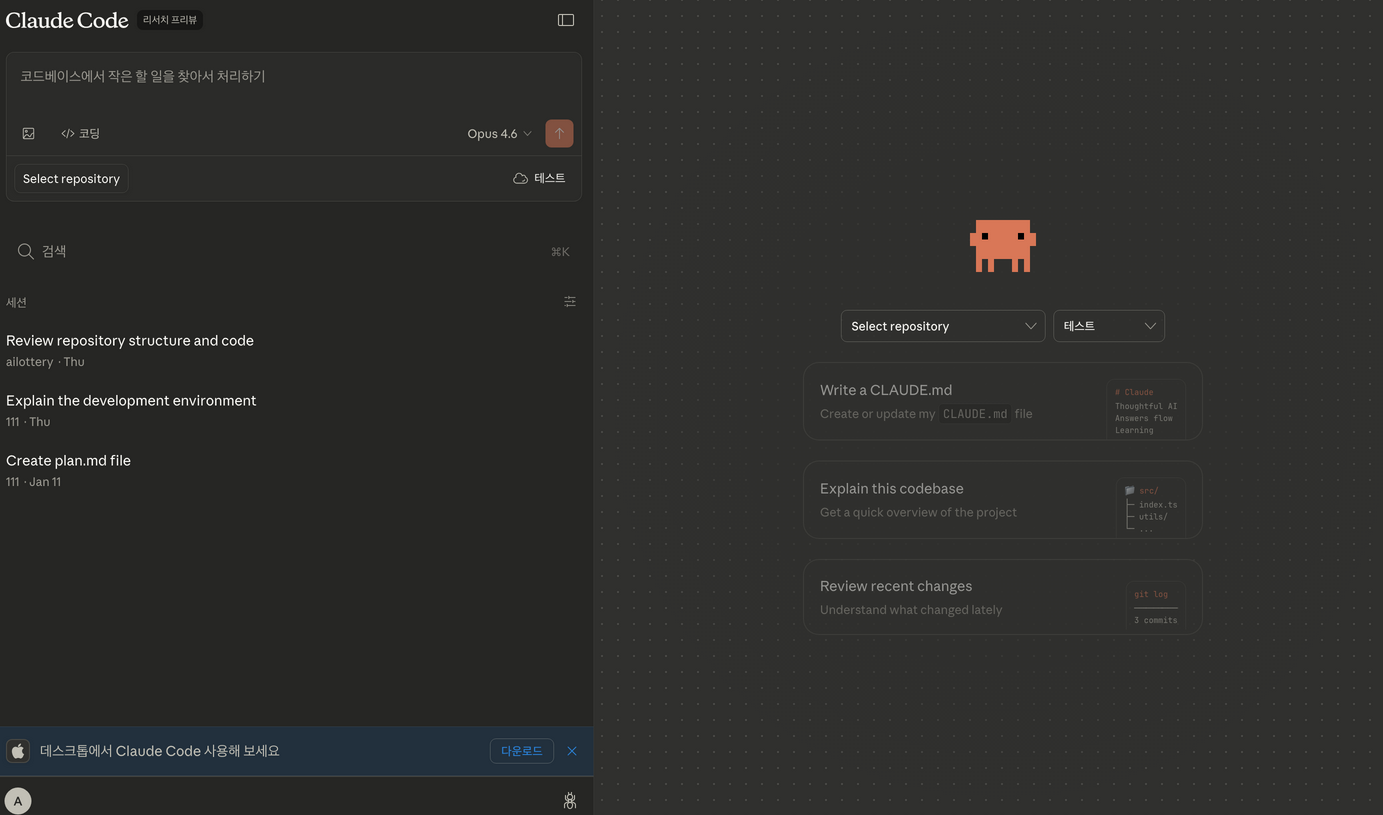Click Select repository button under prompt box

(x=71, y=178)
